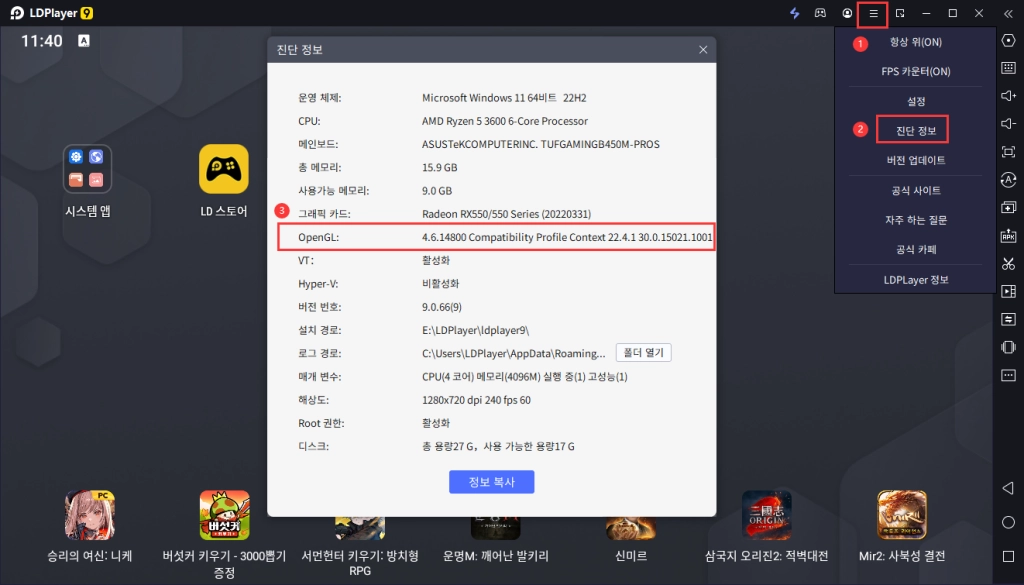
Task: Click the 운명M: 깨어난 발키리 label
Action: [496, 556]
